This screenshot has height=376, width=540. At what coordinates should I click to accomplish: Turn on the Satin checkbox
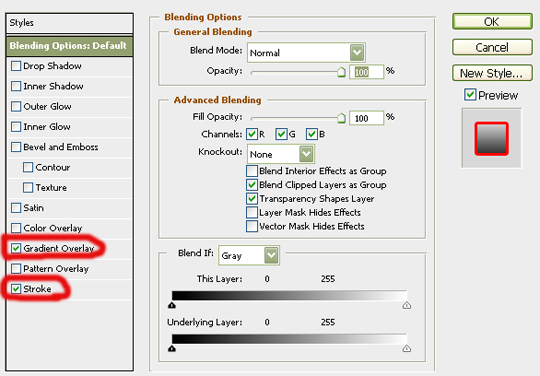[16, 208]
